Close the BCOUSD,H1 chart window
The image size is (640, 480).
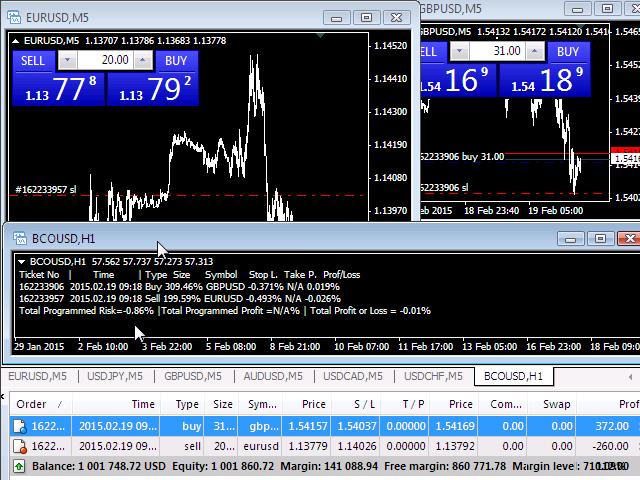point(629,238)
